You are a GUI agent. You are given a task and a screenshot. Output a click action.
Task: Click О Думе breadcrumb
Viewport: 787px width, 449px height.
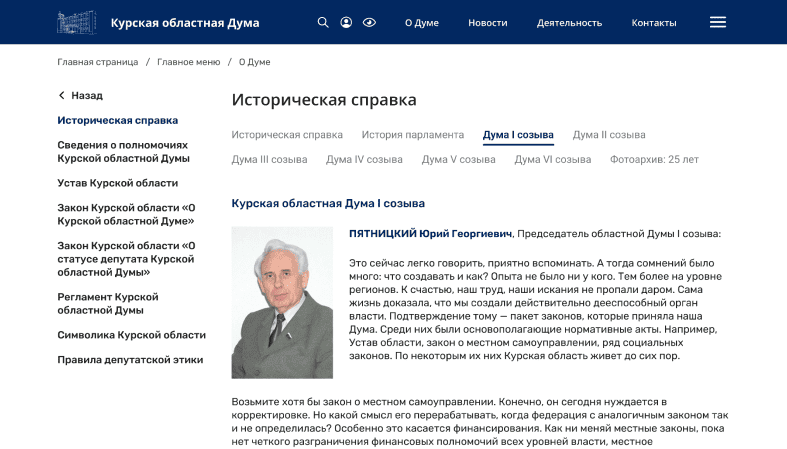[254, 62]
